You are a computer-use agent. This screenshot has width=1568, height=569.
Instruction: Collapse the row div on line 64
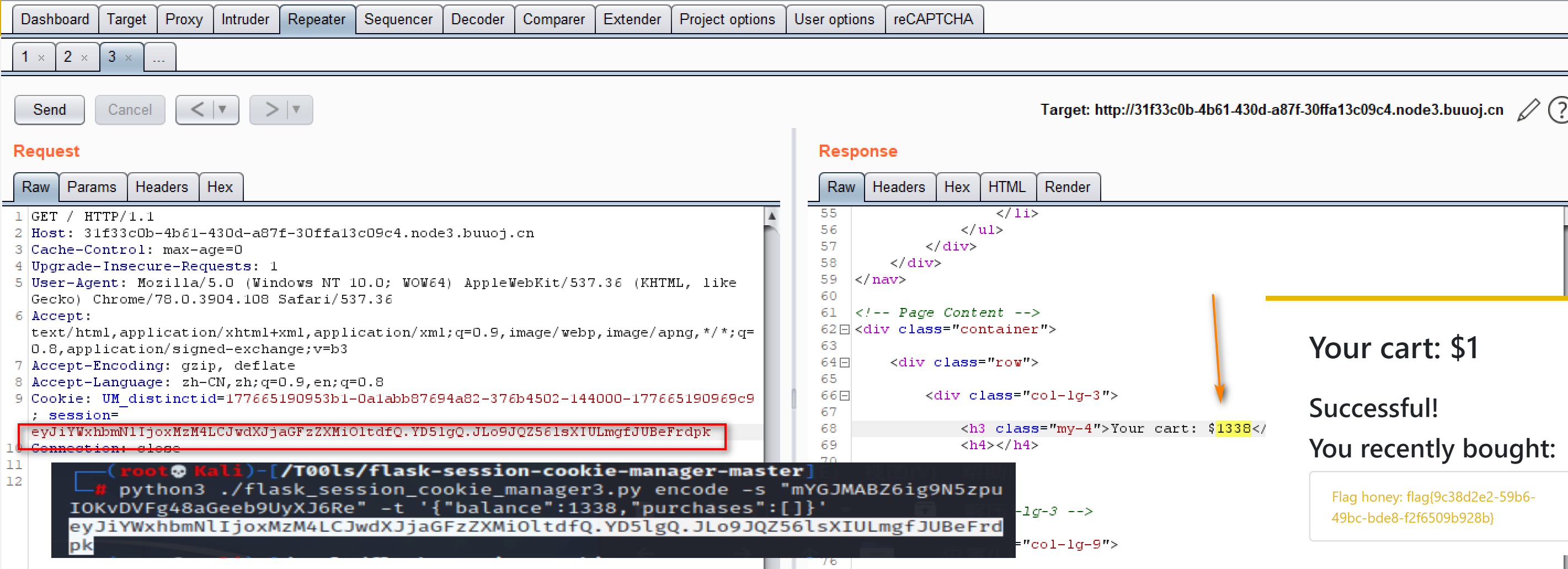(x=844, y=363)
